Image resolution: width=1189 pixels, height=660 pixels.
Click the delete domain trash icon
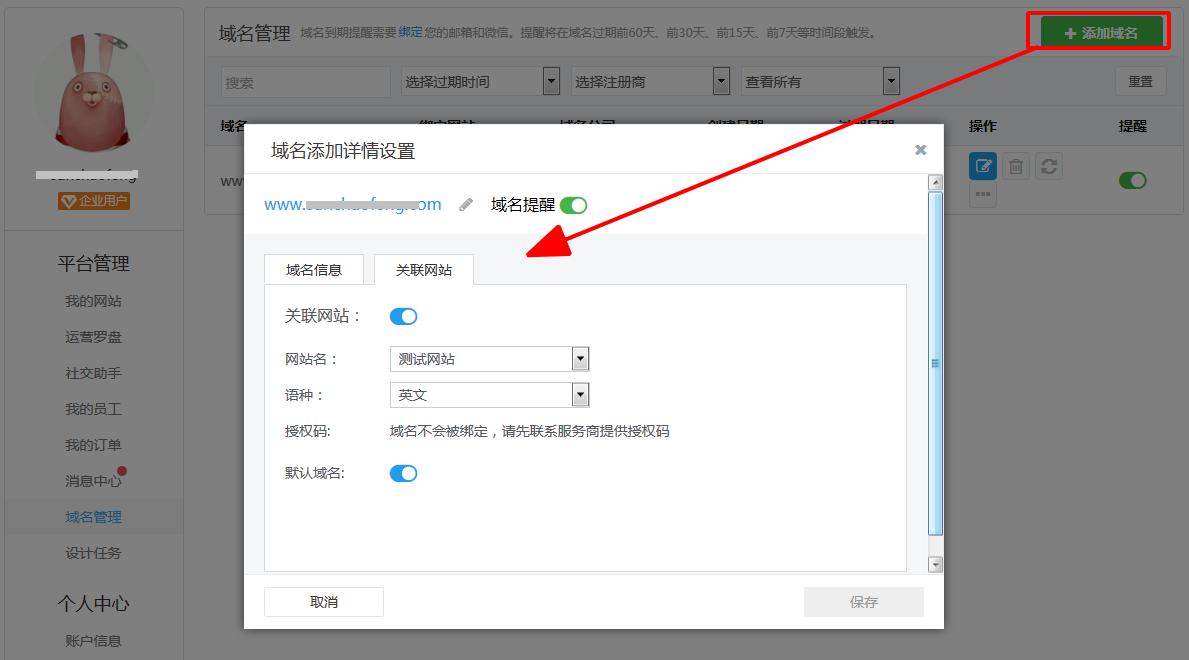[x=1015, y=166]
